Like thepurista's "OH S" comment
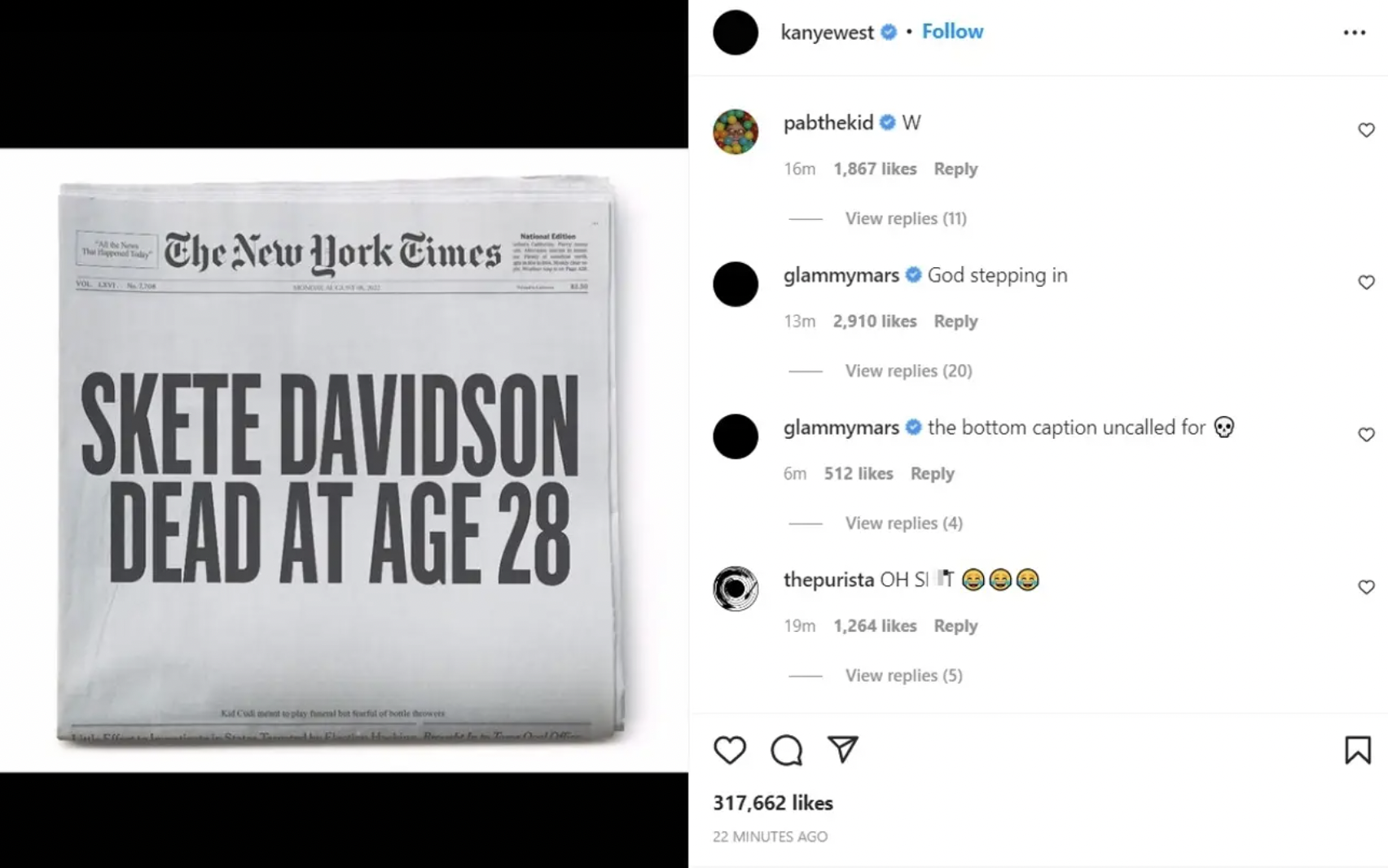Screen dimensions: 1388x868 pos(1366,587)
